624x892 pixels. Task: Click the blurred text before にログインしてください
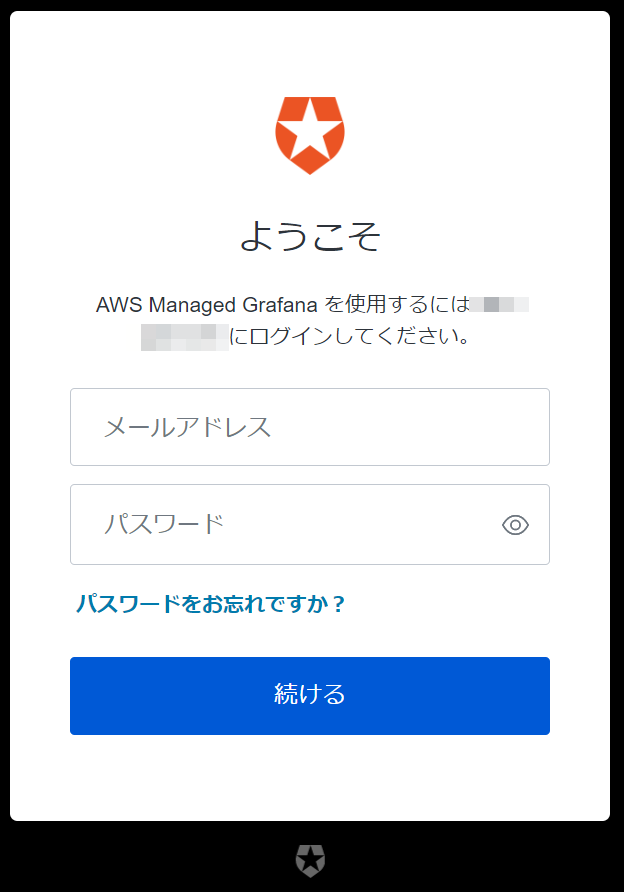click(185, 337)
